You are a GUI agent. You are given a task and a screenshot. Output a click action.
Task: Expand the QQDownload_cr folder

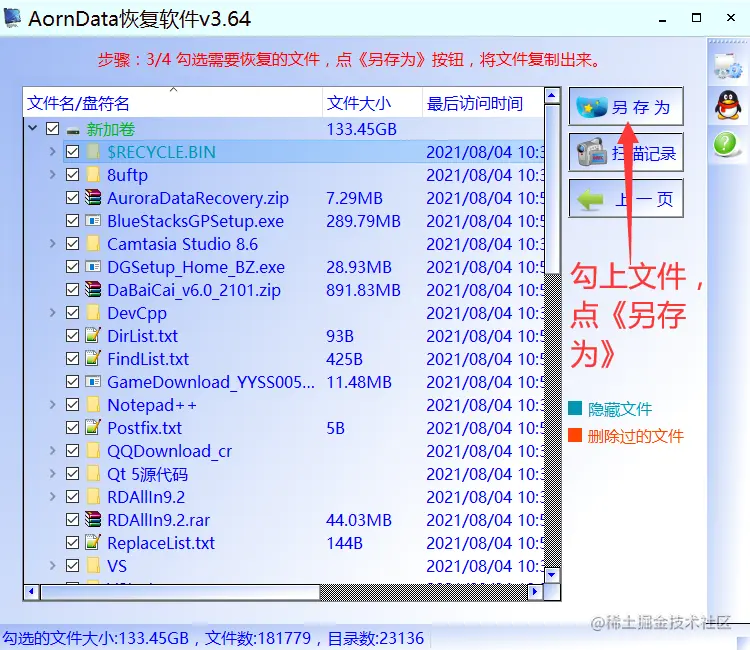(53, 451)
